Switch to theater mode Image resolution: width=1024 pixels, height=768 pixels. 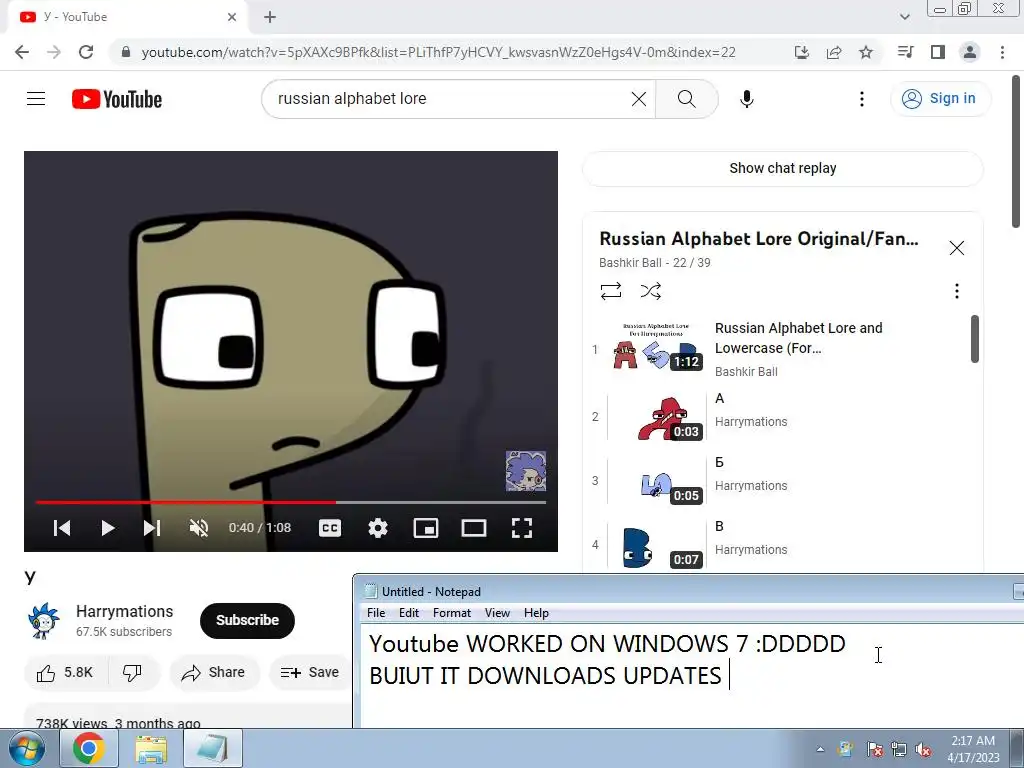[473, 528]
